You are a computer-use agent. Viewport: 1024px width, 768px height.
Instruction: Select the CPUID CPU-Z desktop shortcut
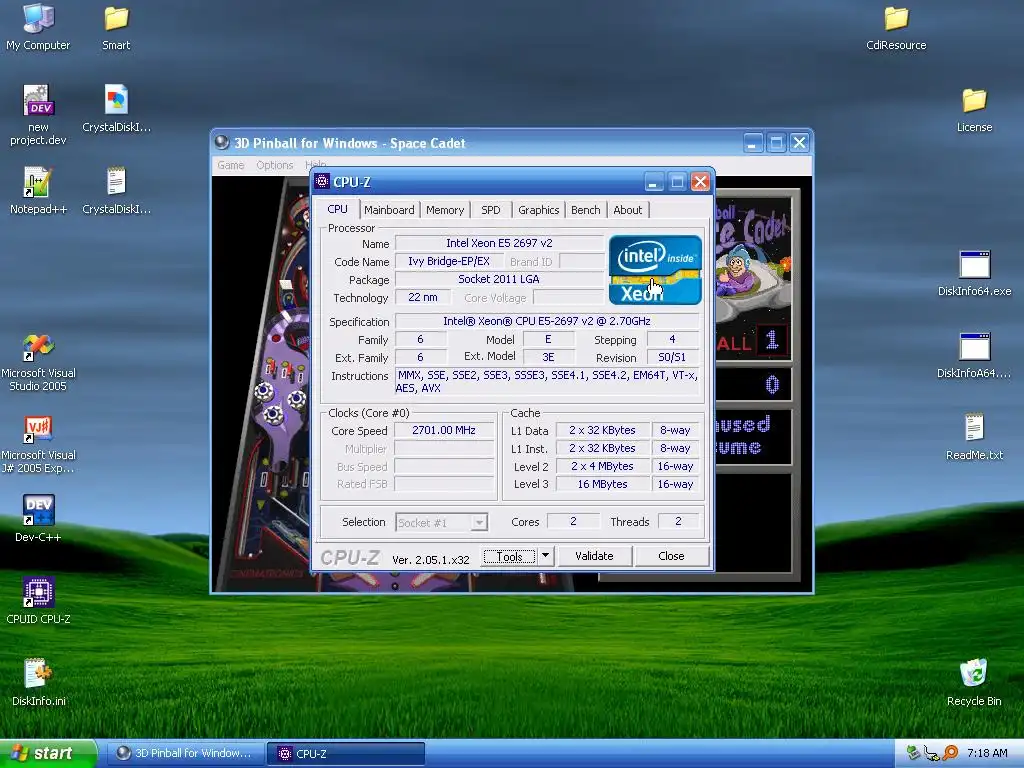(x=38, y=600)
